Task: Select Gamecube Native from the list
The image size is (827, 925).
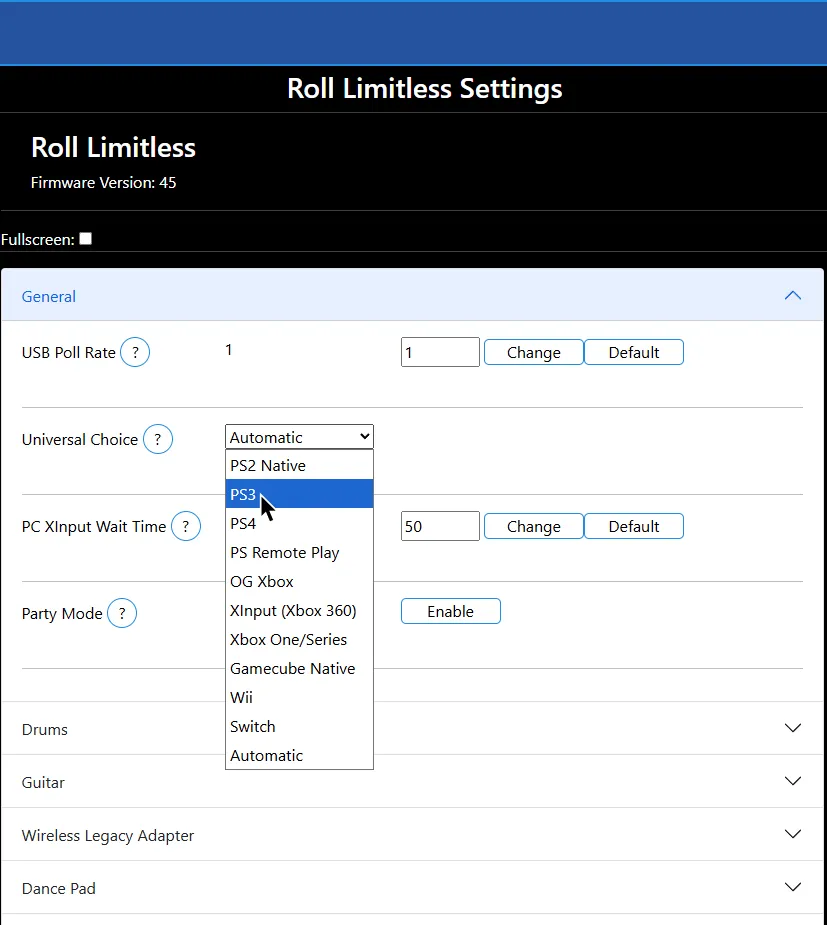Action: [x=292, y=668]
